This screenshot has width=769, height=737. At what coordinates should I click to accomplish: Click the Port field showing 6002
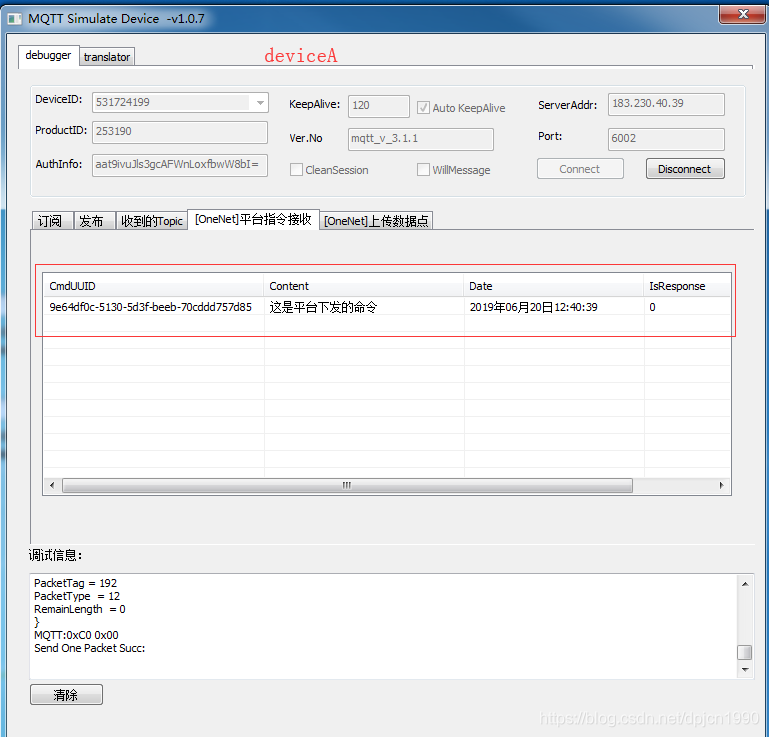(x=666, y=139)
